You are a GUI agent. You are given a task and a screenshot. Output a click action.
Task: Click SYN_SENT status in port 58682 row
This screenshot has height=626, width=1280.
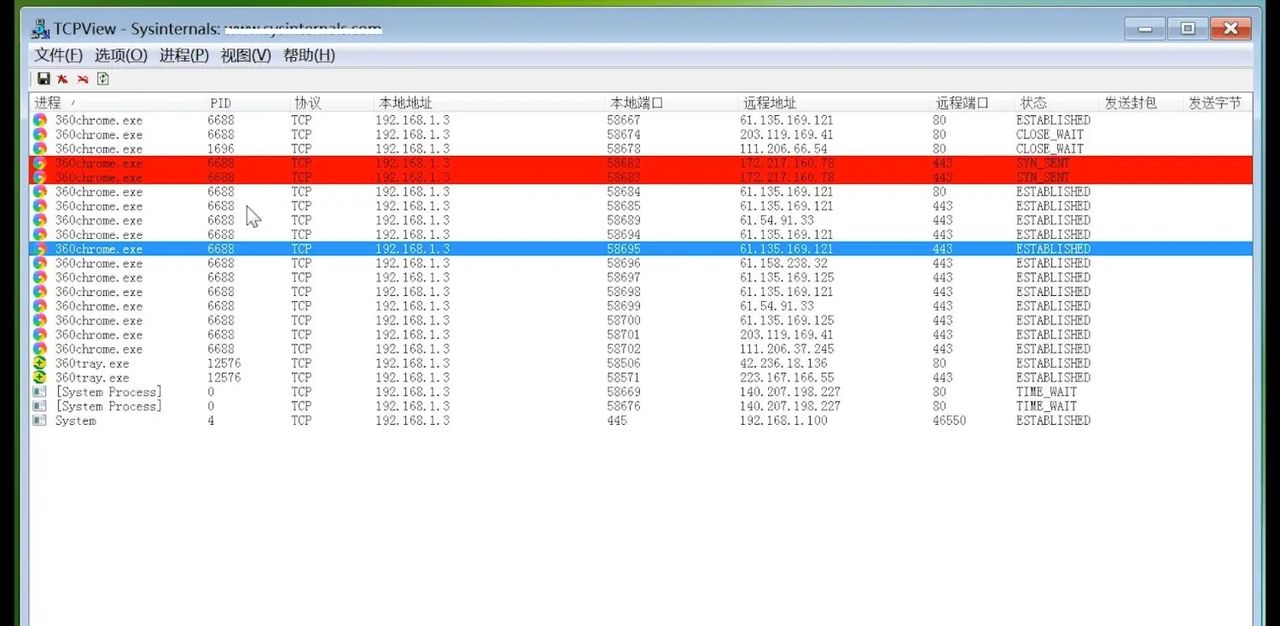pos(1043,163)
